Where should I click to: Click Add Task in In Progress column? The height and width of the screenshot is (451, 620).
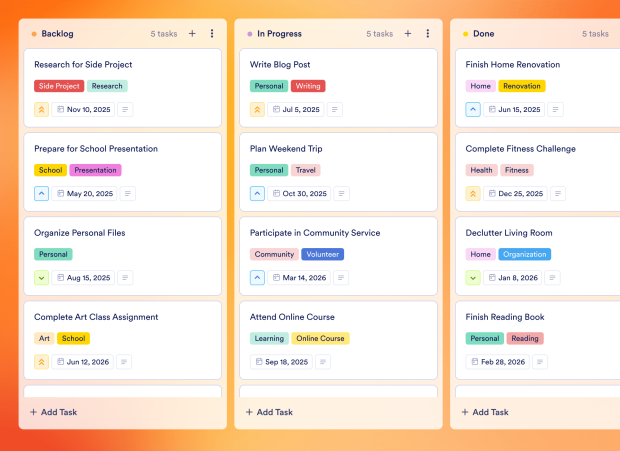pos(269,412)
